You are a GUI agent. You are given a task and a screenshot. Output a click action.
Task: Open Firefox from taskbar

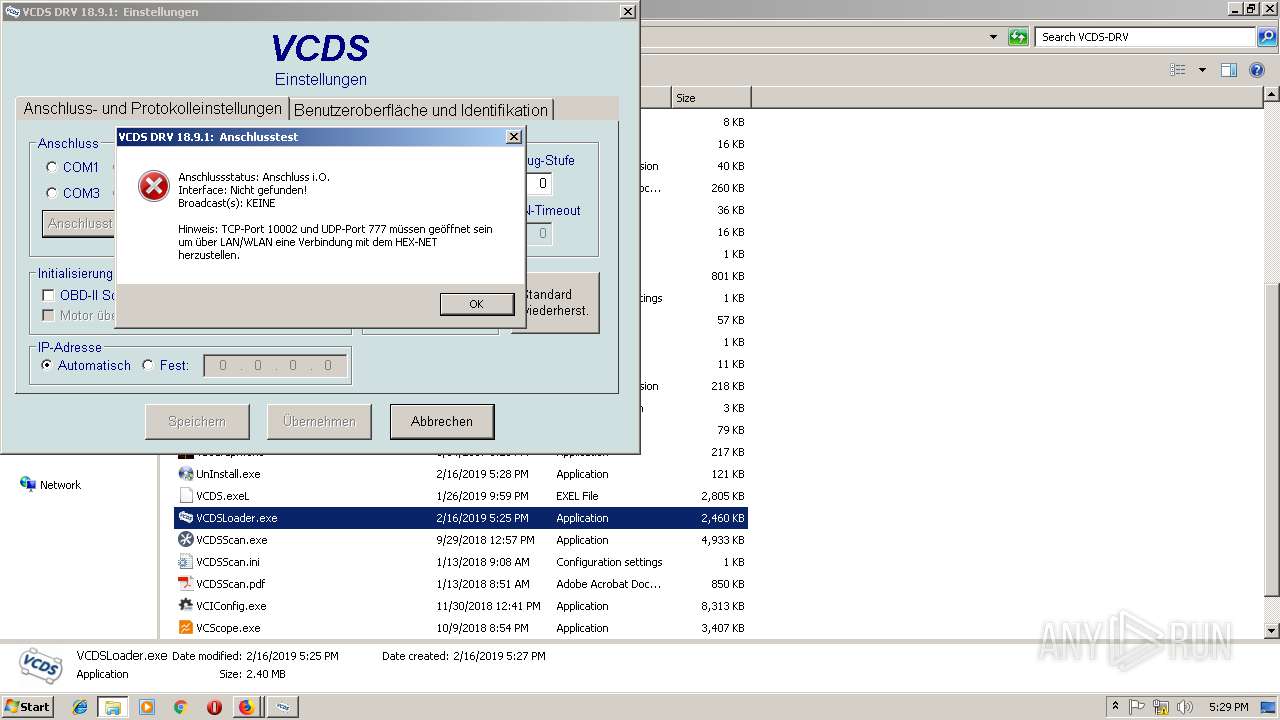point(246,707)
